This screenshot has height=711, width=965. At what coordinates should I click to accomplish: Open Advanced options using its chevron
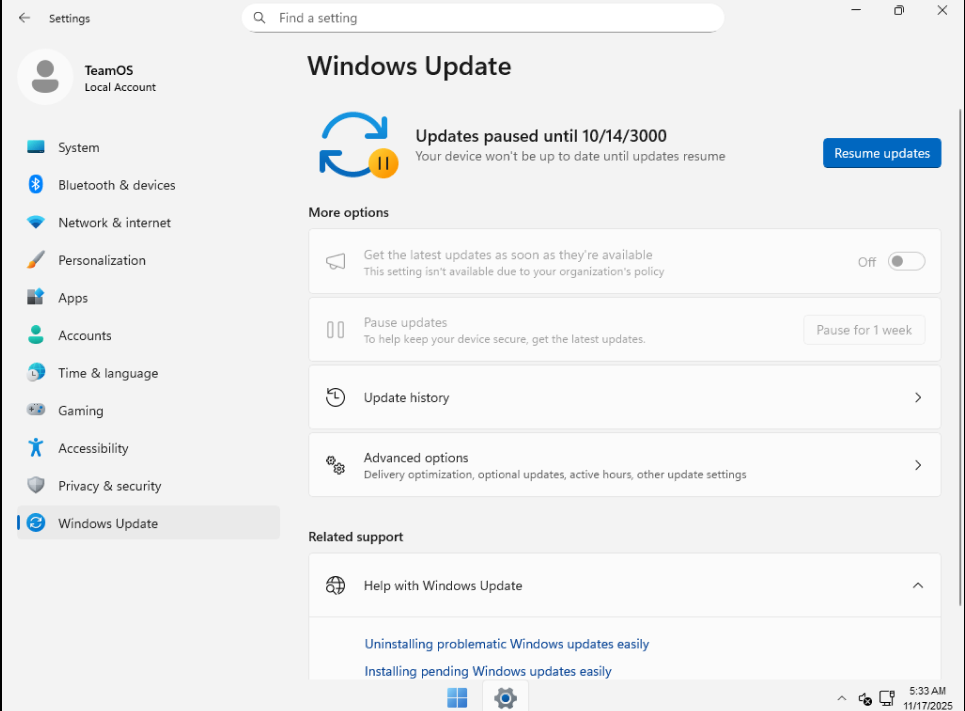point(918,465)
